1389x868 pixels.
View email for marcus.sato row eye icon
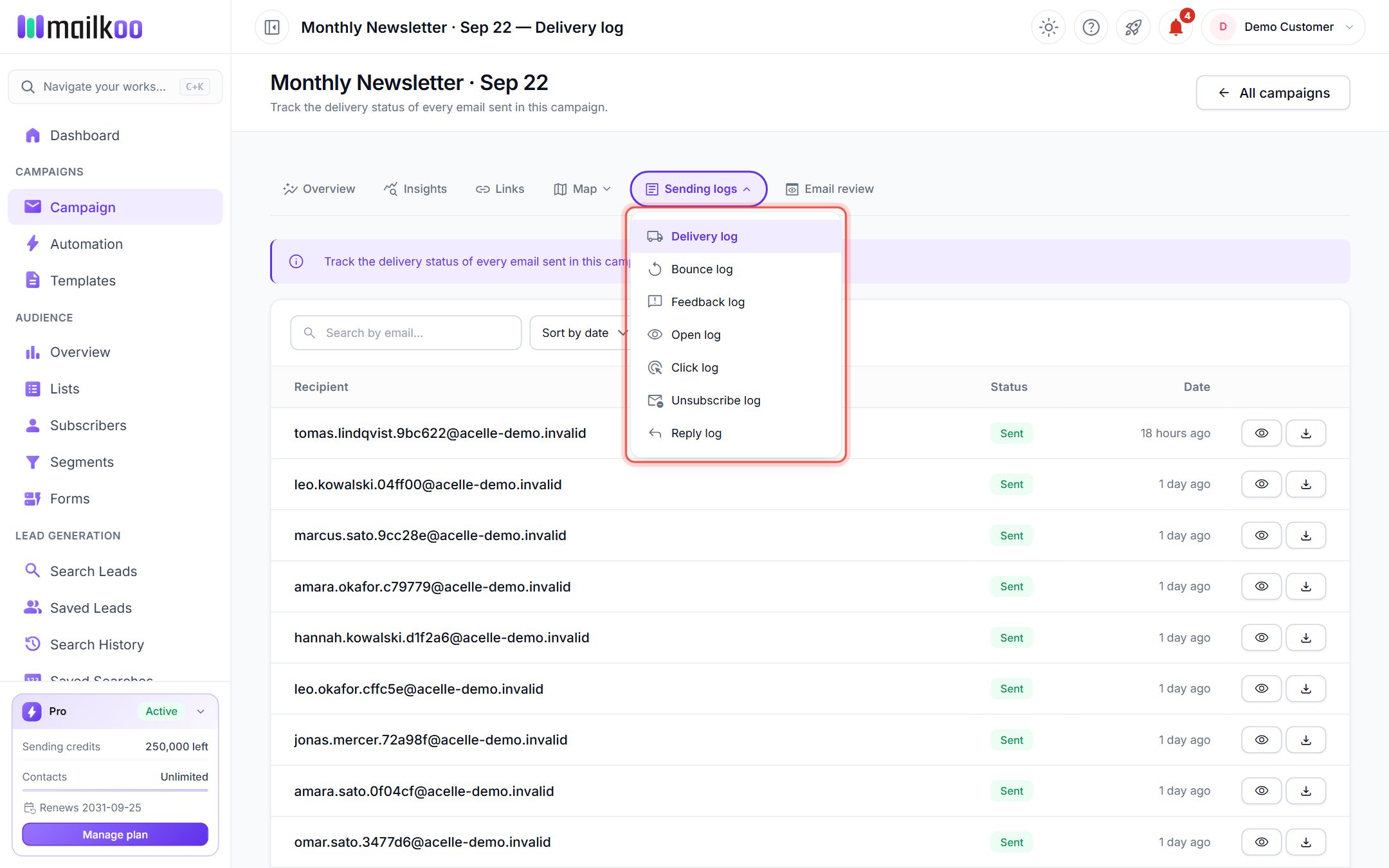(1261, 535)
